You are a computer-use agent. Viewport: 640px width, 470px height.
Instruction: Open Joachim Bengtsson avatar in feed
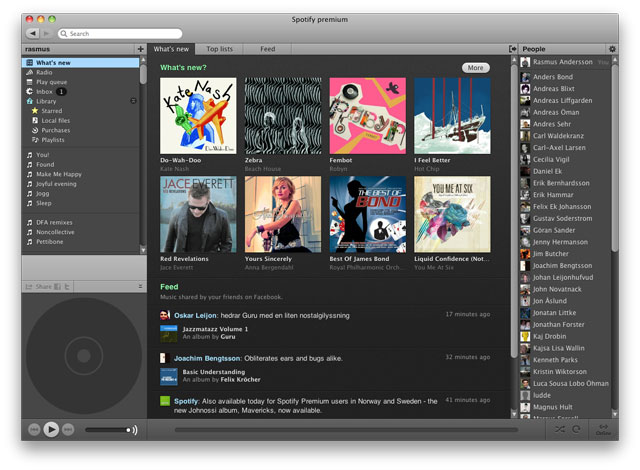click(165, 358)
